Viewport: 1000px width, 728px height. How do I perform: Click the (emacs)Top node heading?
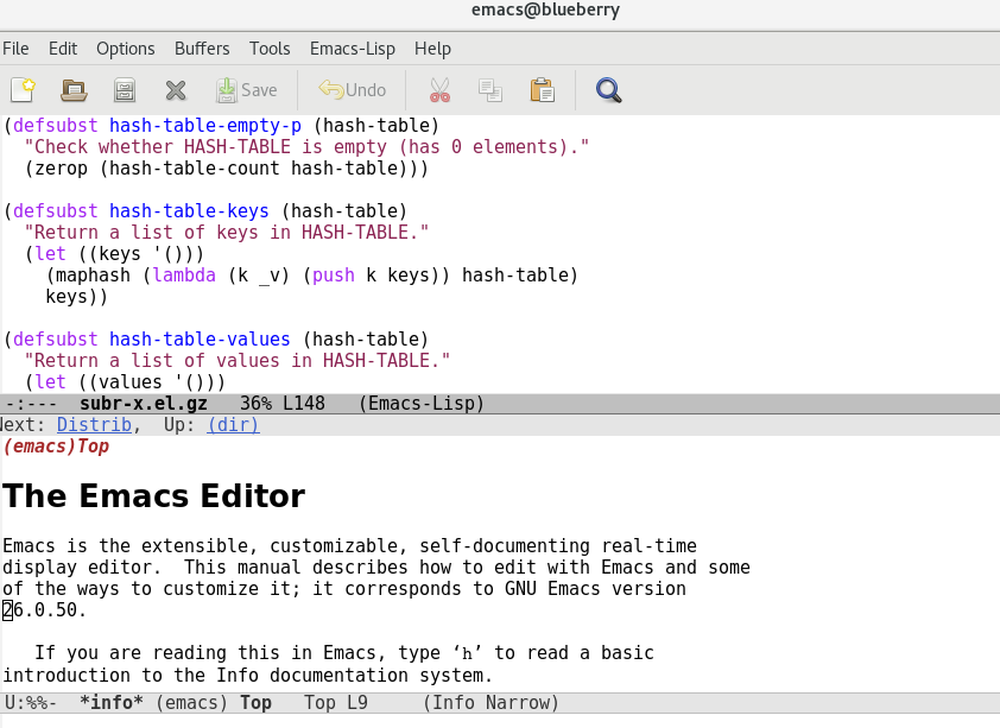click(x=56, y=446)
